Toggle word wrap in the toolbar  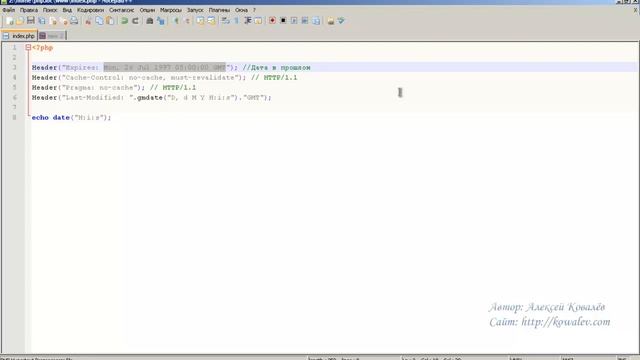click(225, 21)
